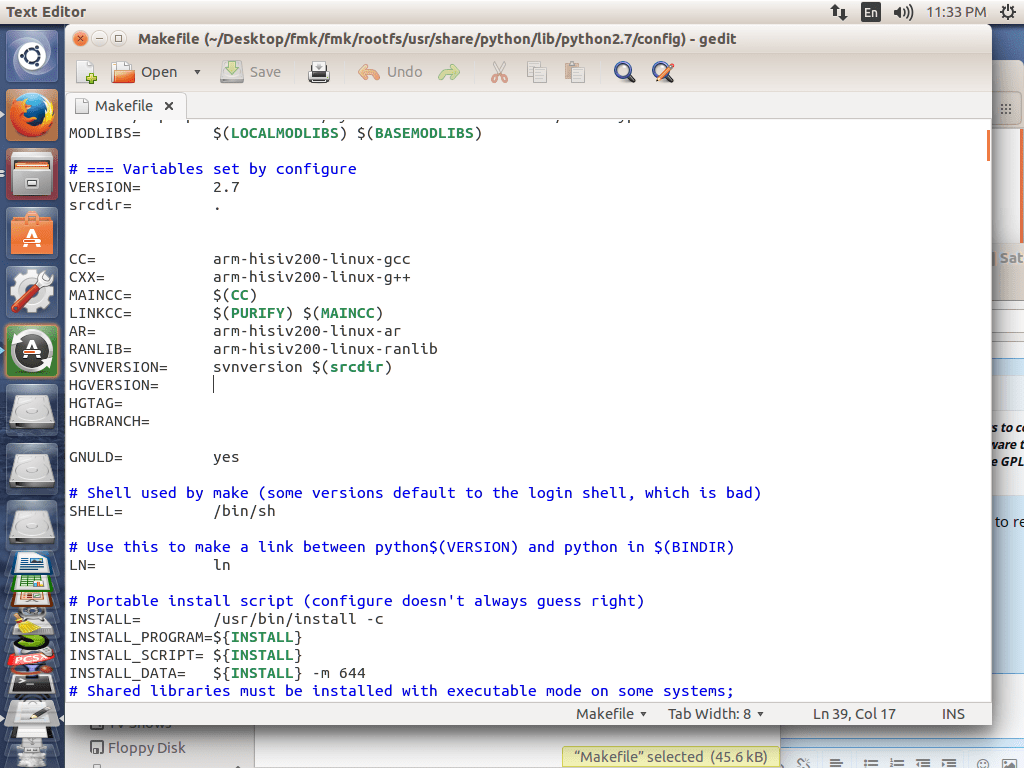Image resolution: width=1024 pixels, height=768 pixels.
Task: Copy selection with the copy icon
Action: 537,72
